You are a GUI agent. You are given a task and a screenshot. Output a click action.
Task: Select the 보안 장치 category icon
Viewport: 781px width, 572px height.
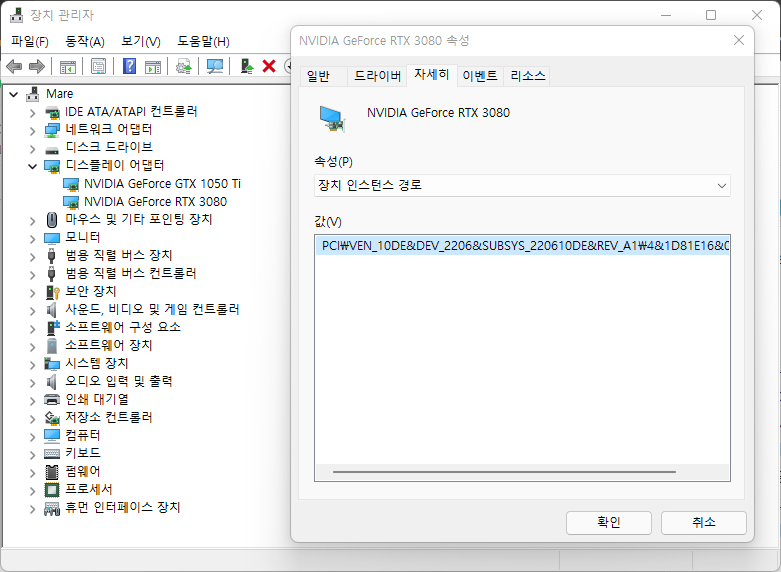tap(52, 291)
